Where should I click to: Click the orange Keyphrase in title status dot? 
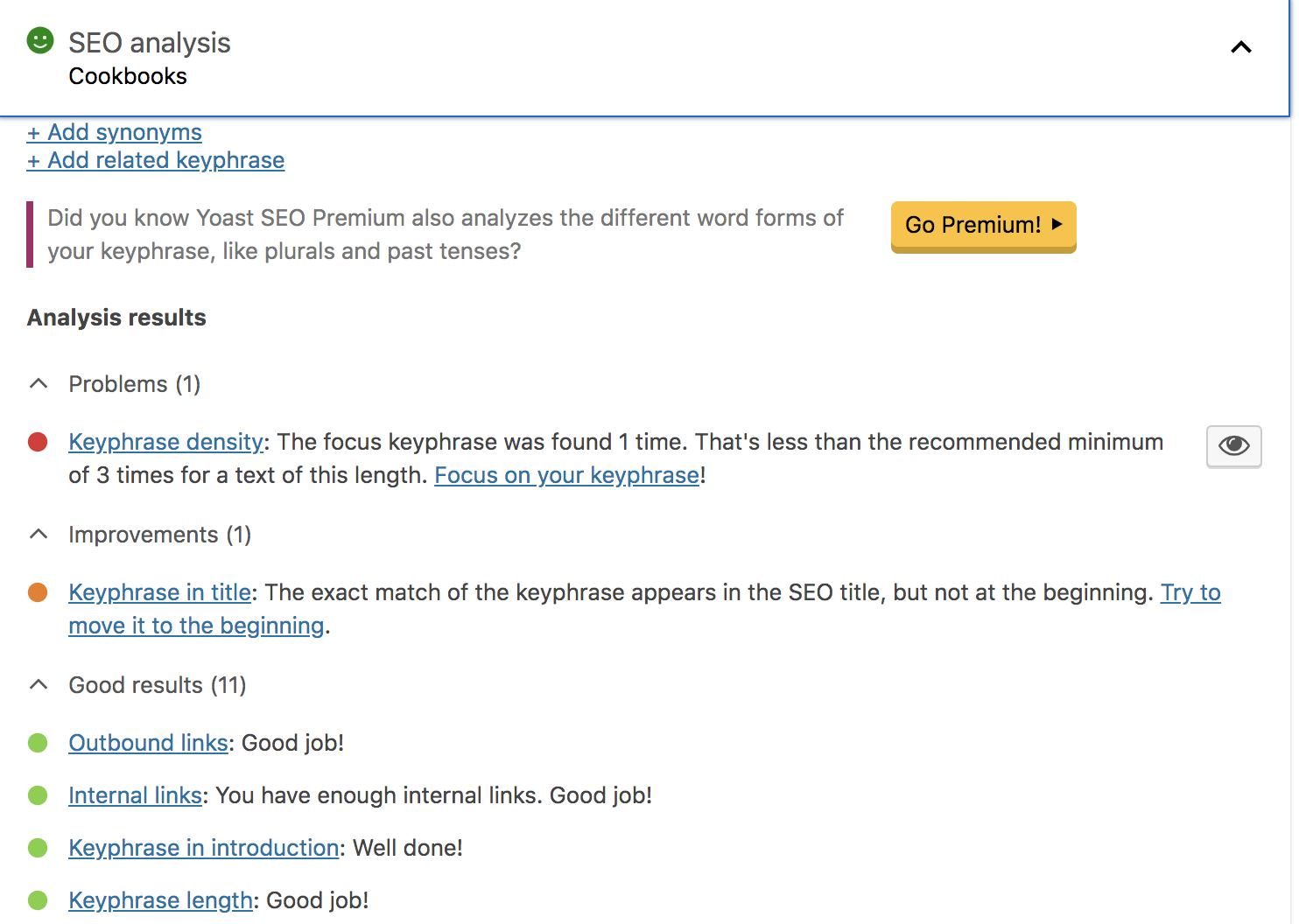point(38,592)
